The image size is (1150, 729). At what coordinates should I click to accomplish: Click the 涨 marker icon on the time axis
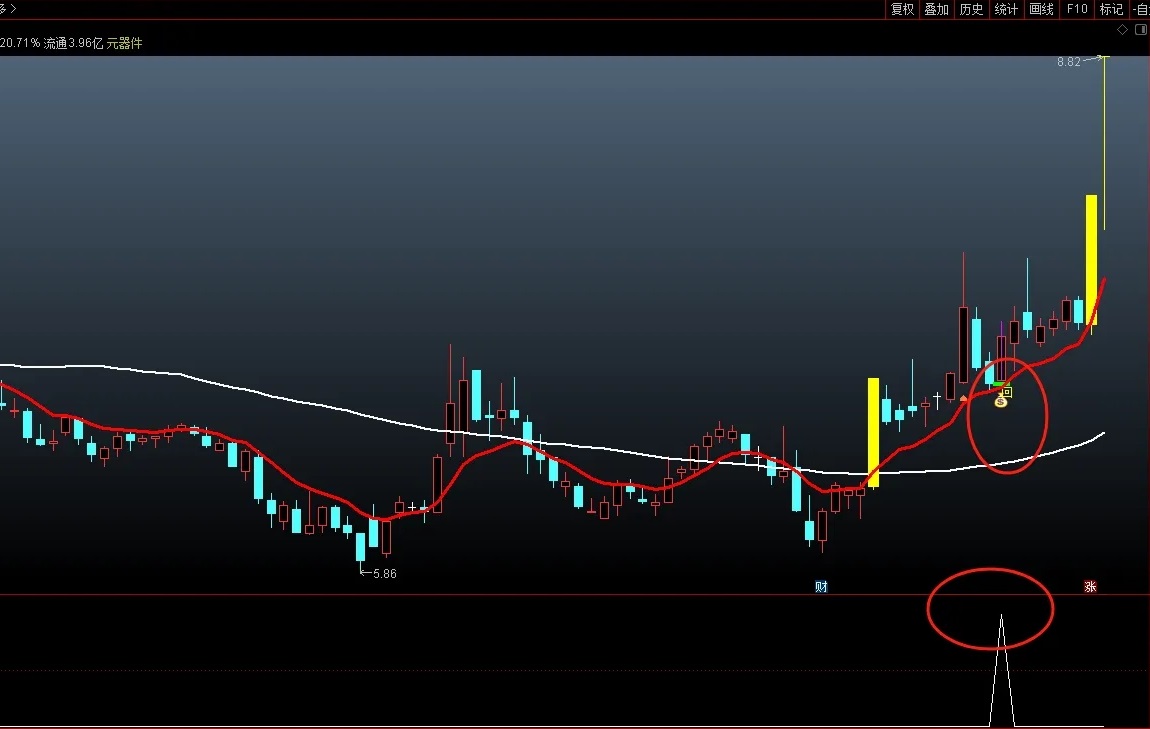(x=1090, y=587)
